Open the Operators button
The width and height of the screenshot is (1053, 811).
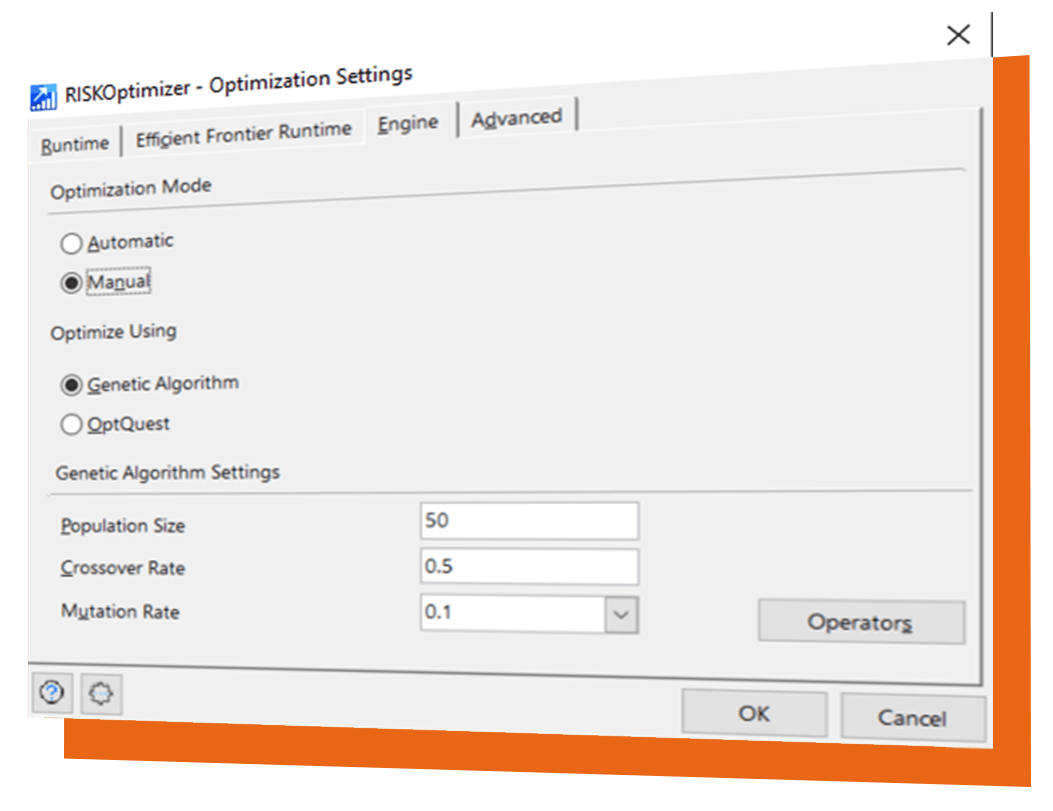pos(861,622)
